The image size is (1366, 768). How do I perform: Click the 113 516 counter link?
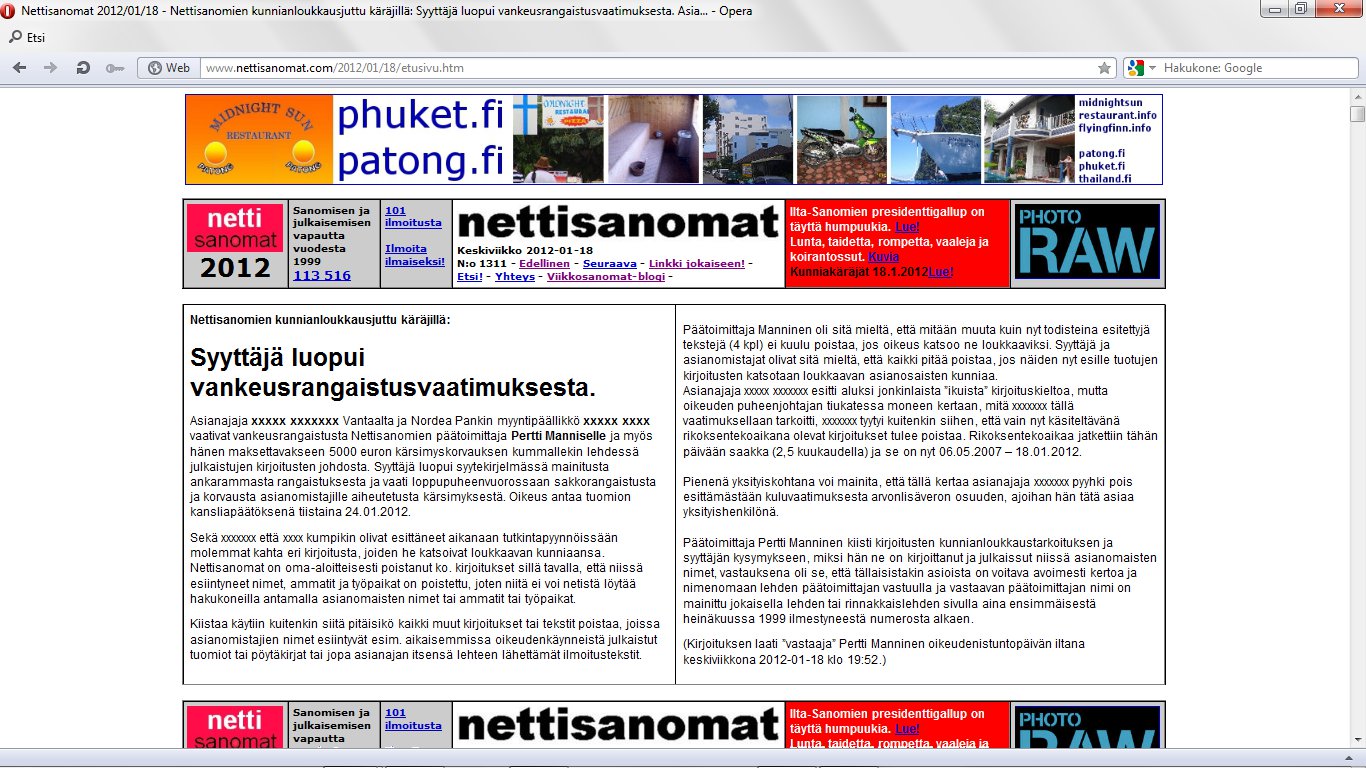[321, 275]
